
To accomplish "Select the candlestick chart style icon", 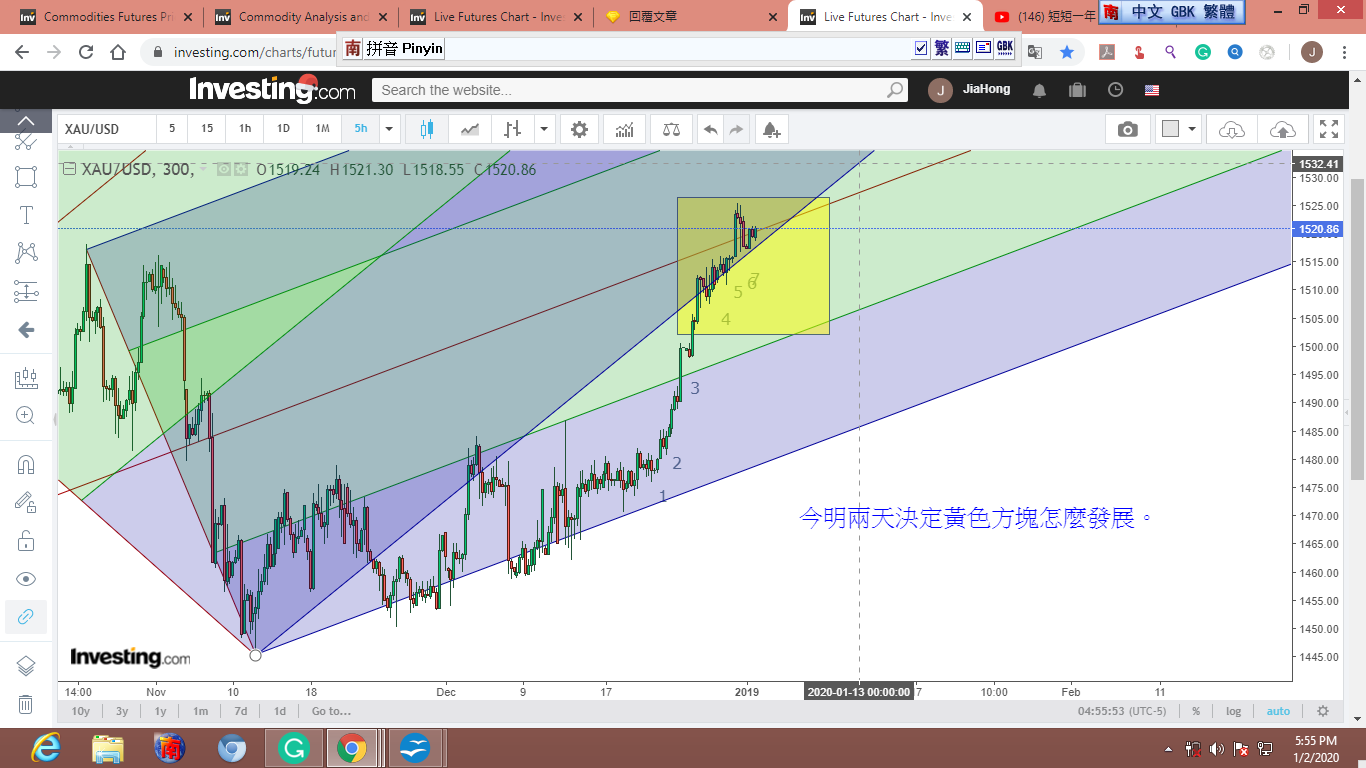I will pyautogui.click(x=427, y=129).
